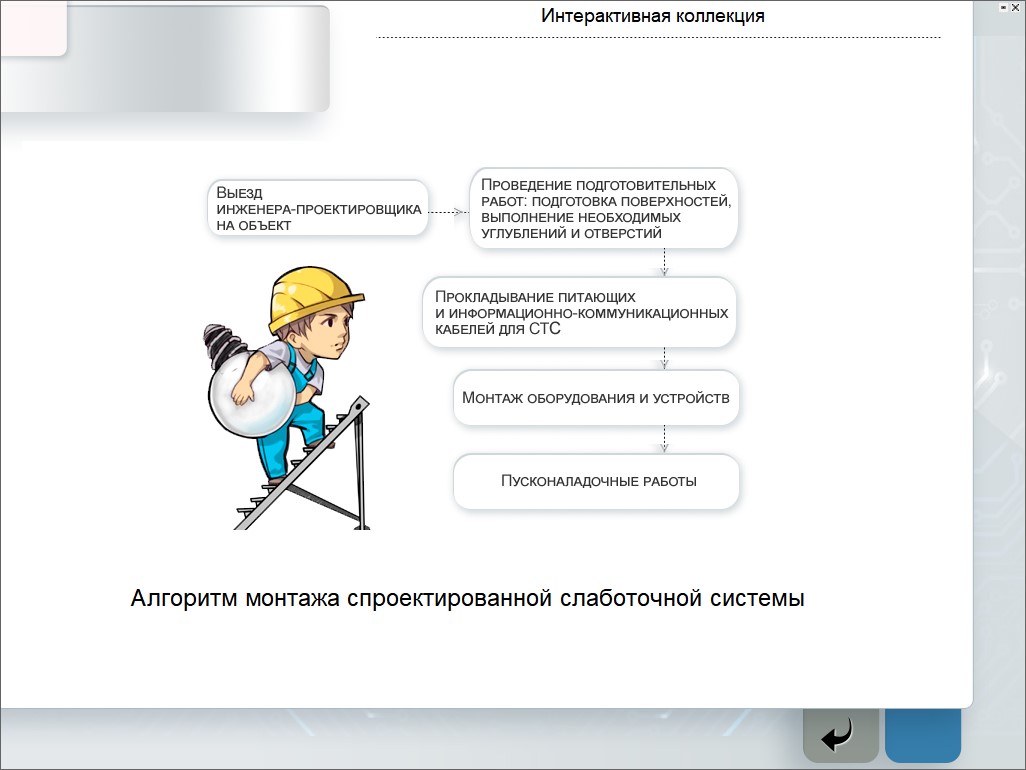The width and height of the screenshot is (1026, 770).
Task: Click the arrow pointing to 'Пусконаладочные работы'
Action: [665, 440]
